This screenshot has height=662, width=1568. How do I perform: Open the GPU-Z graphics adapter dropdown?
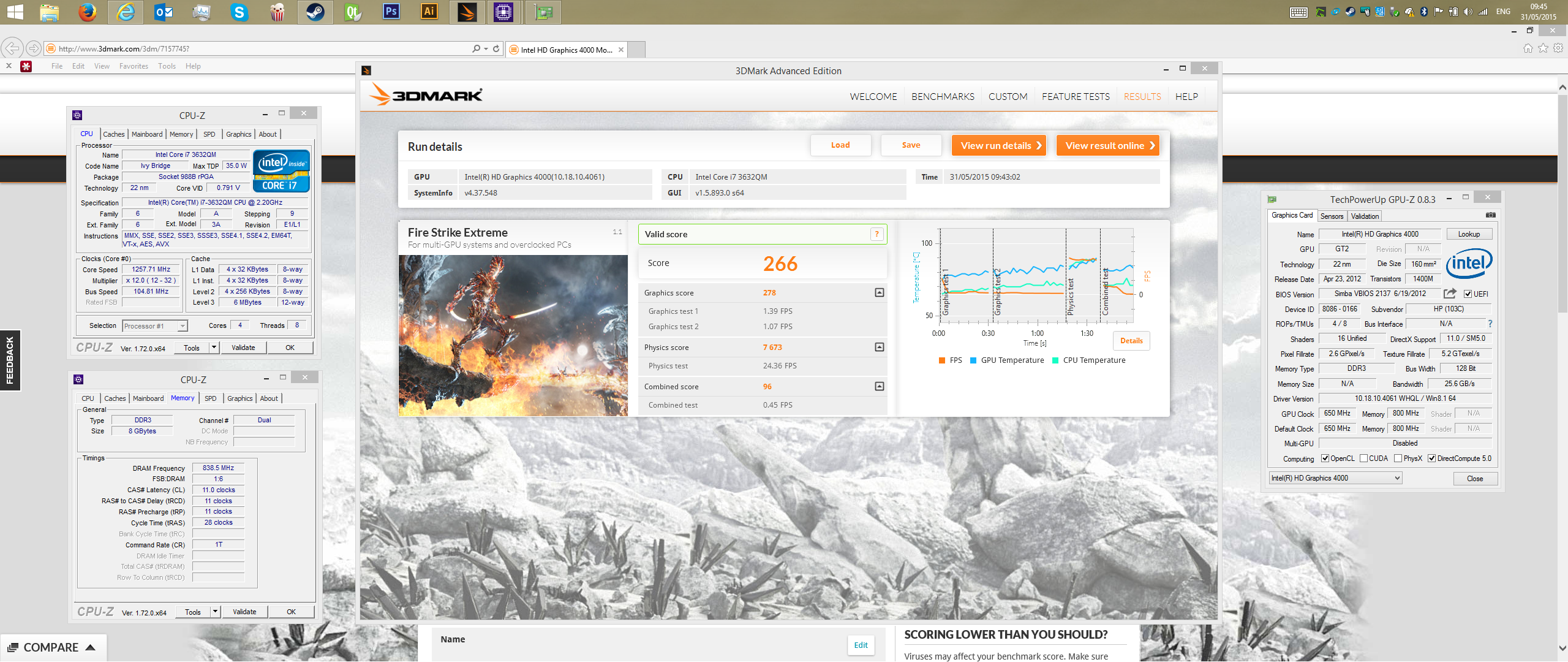pos(1335,478)
